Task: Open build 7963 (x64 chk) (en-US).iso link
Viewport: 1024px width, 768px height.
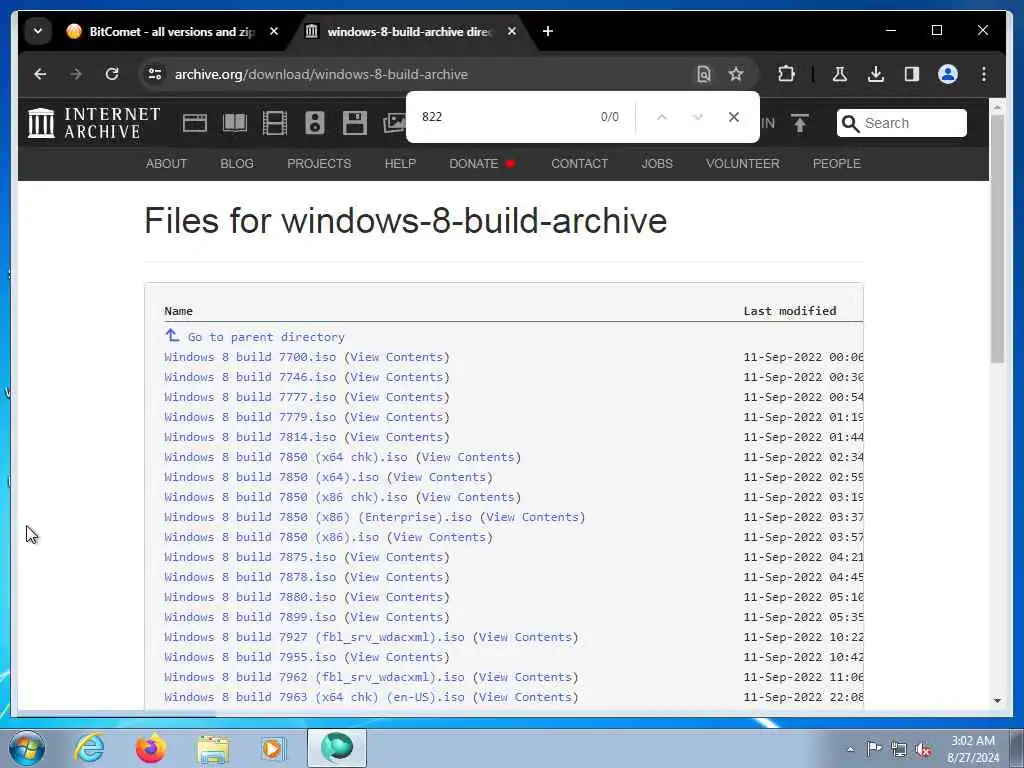Action: pyautogui.click(x=314, y=697)
